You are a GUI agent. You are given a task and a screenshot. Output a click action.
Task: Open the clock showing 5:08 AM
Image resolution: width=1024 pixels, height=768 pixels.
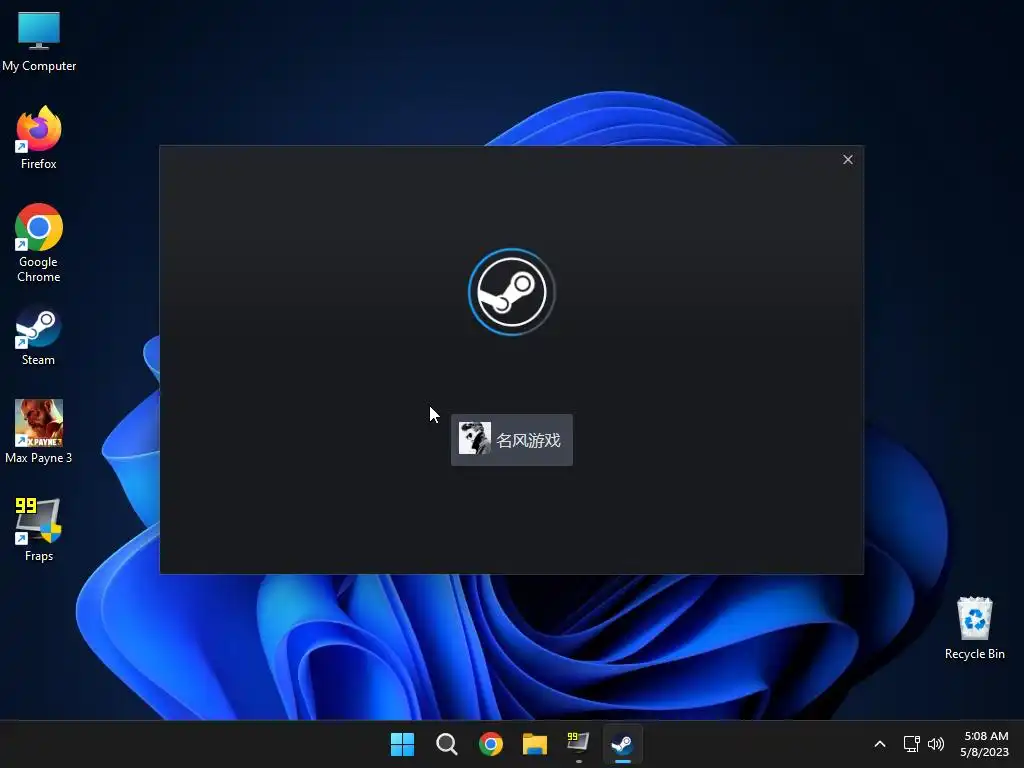[x=985, y=744]
